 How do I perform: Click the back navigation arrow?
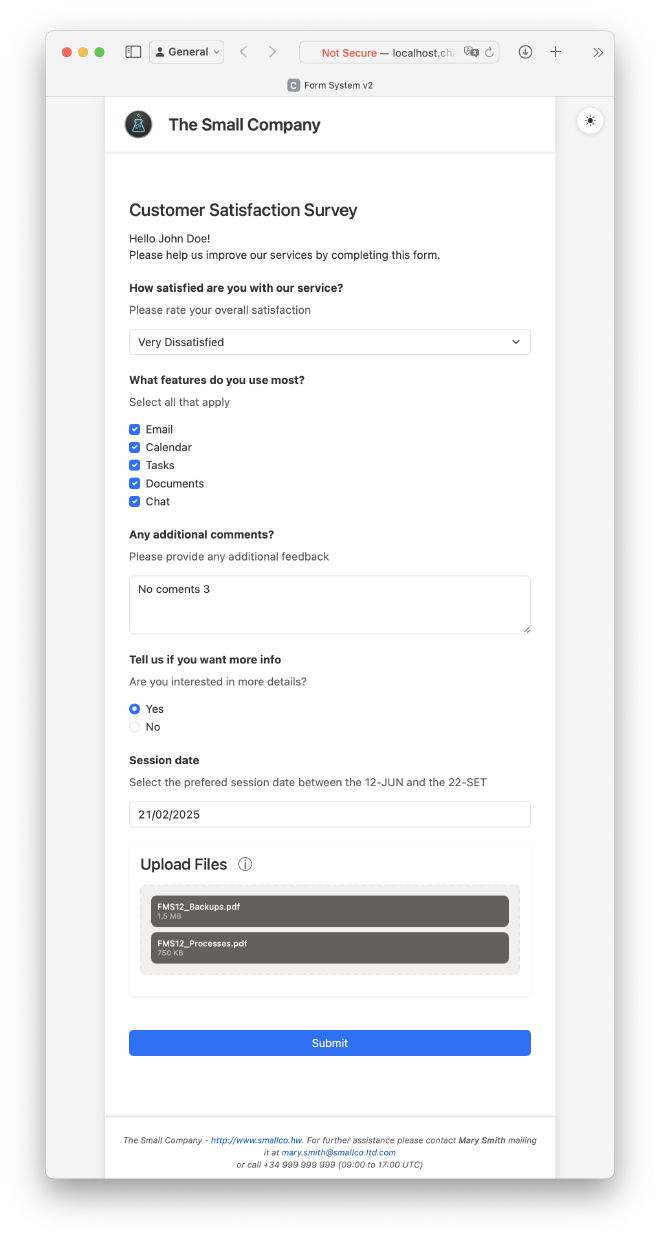(x=244, y=51)
